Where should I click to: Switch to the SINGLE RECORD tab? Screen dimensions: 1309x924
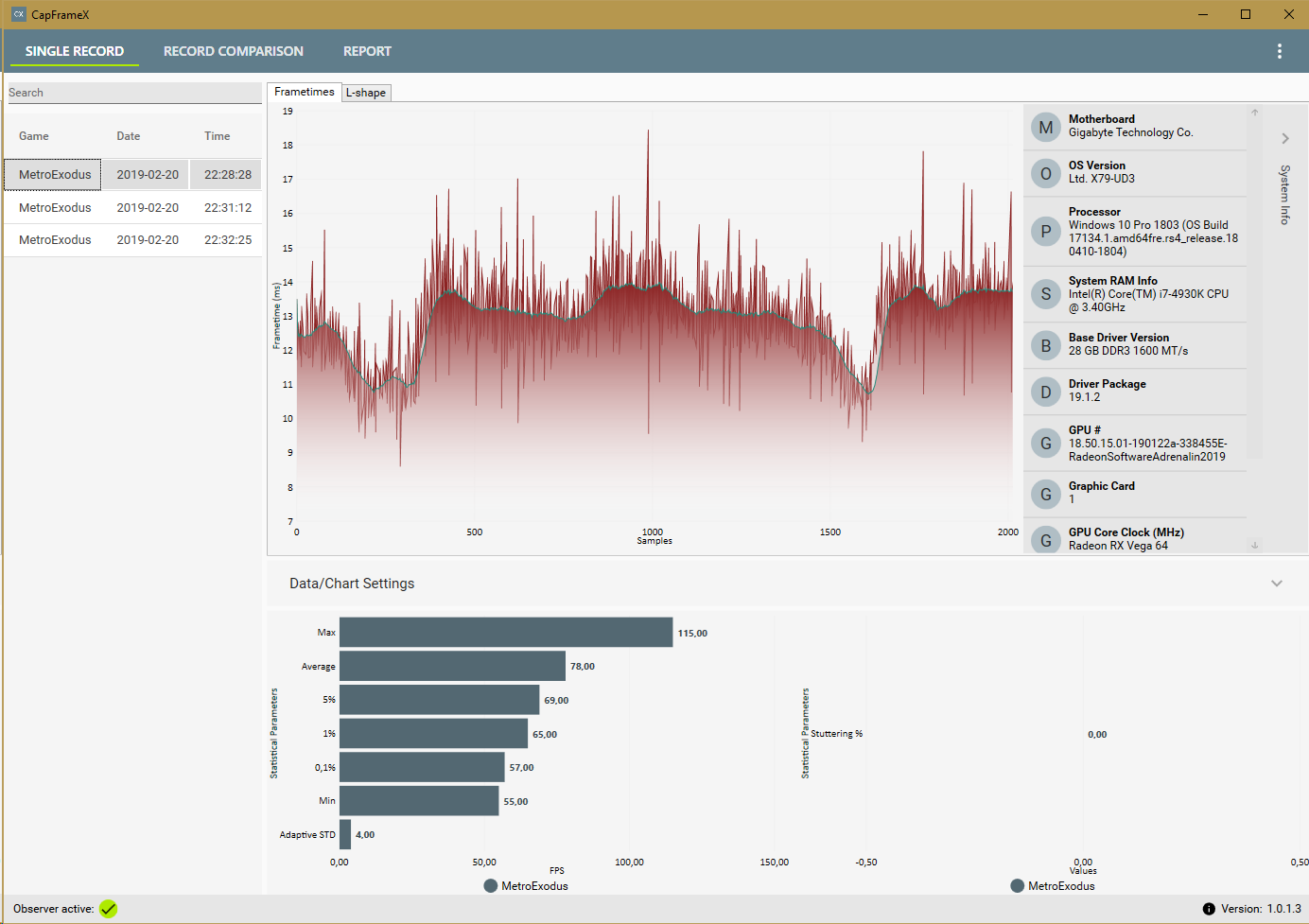(75, 51)
